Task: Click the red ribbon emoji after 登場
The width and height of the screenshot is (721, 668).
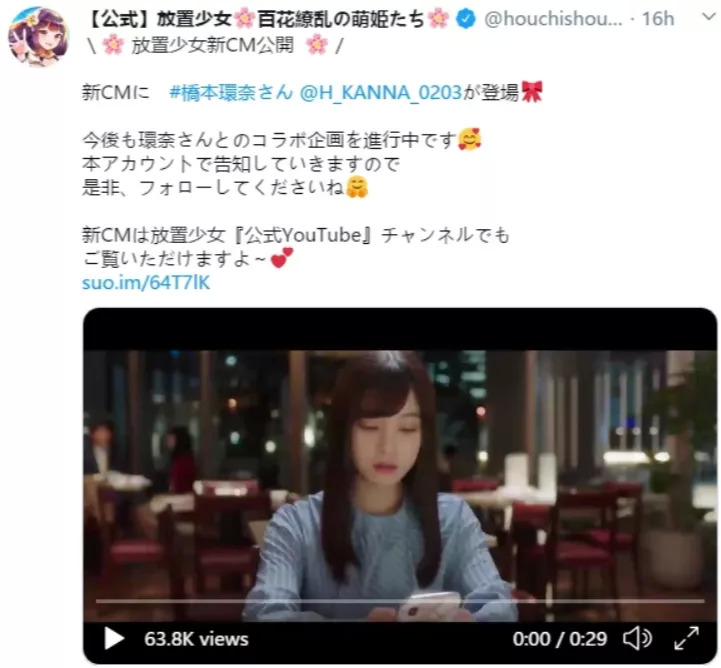Action: [x=532, y=91]
